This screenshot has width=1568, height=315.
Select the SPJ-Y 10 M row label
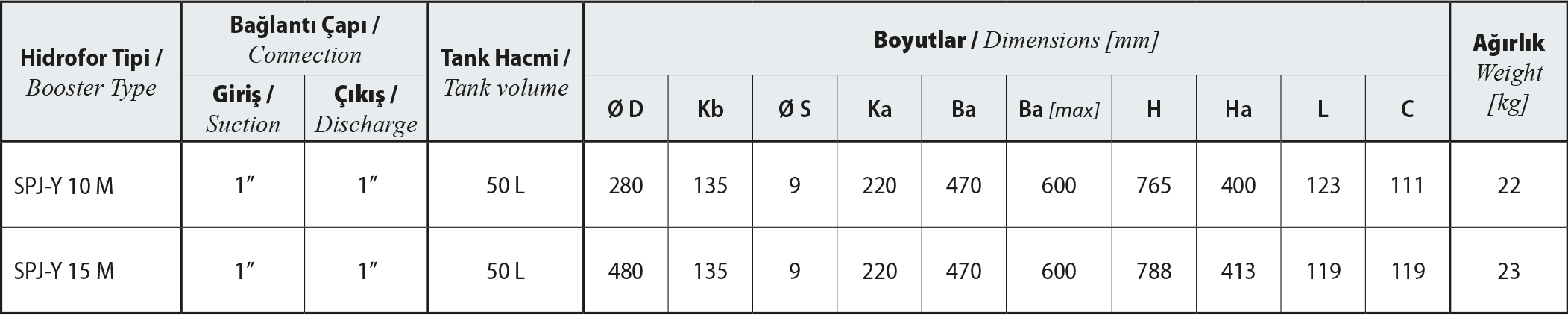pos(64,185)
